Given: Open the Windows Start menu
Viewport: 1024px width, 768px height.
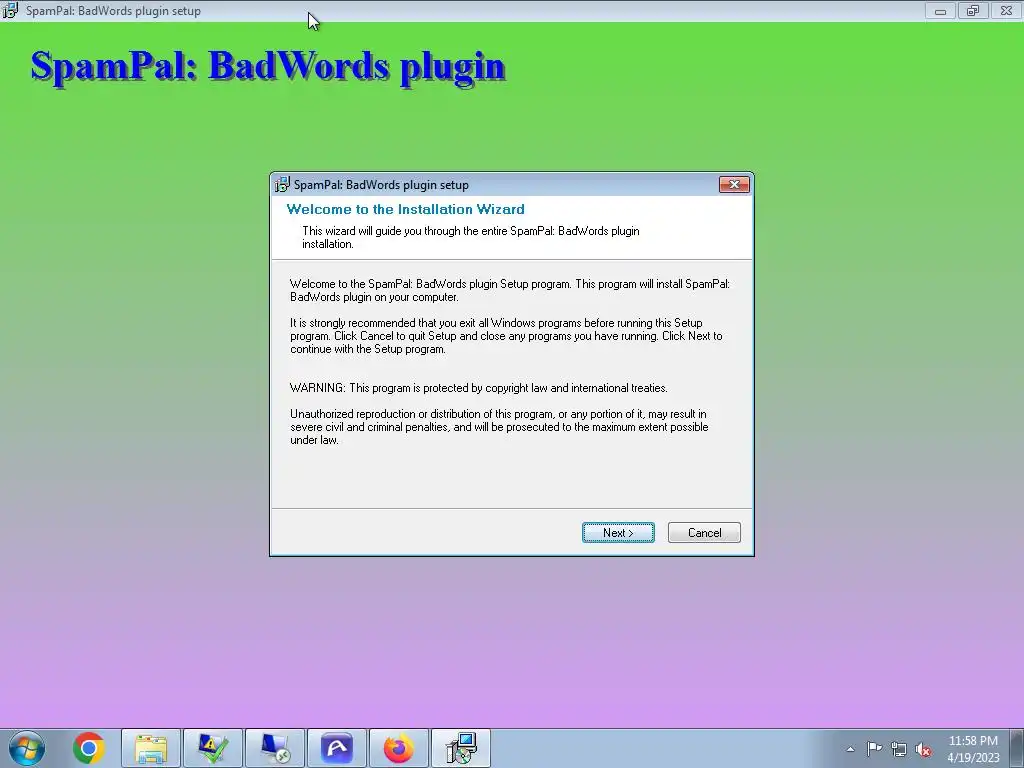Looking at the screenshot, I should [27, 748].
